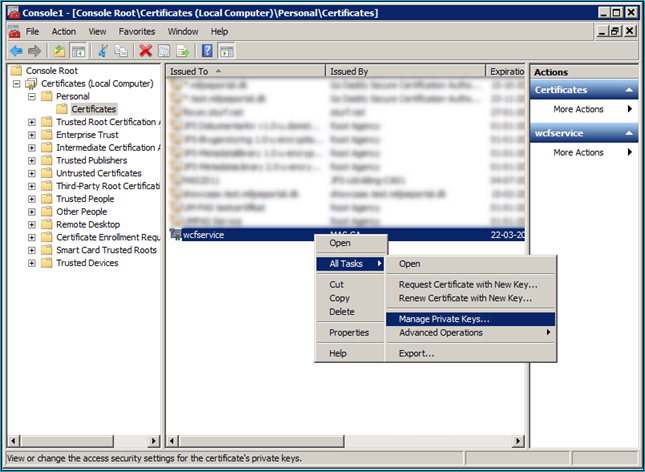Click the Back arrow toolbar icon
The image size is (645, 472).
(16, 51)
